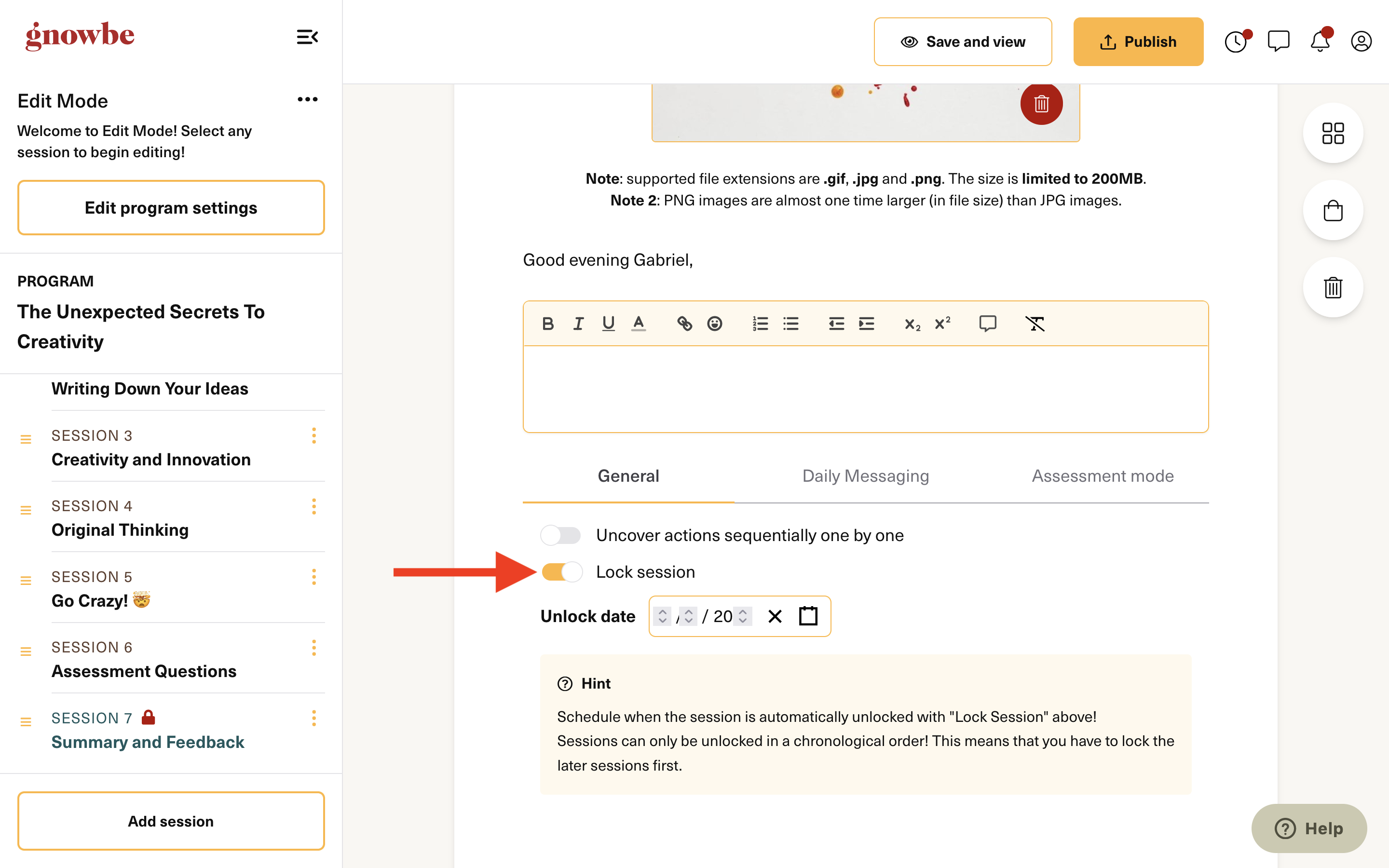Toggle underline formatting in editor
1389x868 pixels.
[x=608, y=324]
